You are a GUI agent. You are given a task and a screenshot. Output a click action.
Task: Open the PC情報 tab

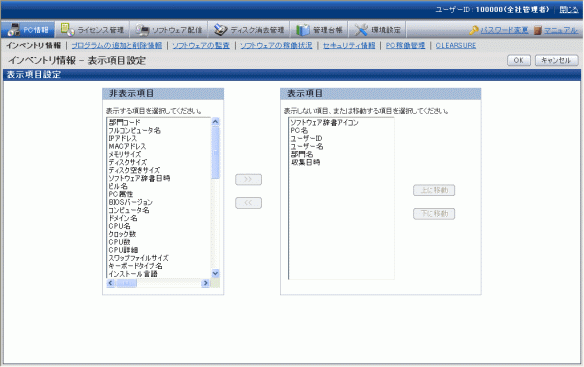28,29
